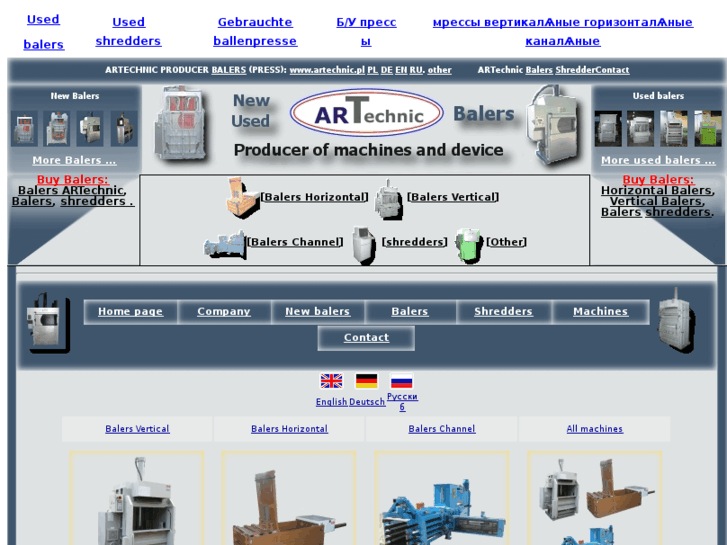Image resolution: width=727 pixels, height=545 pixels.
Task: Click first Used balers thumbnail
Action: coord(608,128)
